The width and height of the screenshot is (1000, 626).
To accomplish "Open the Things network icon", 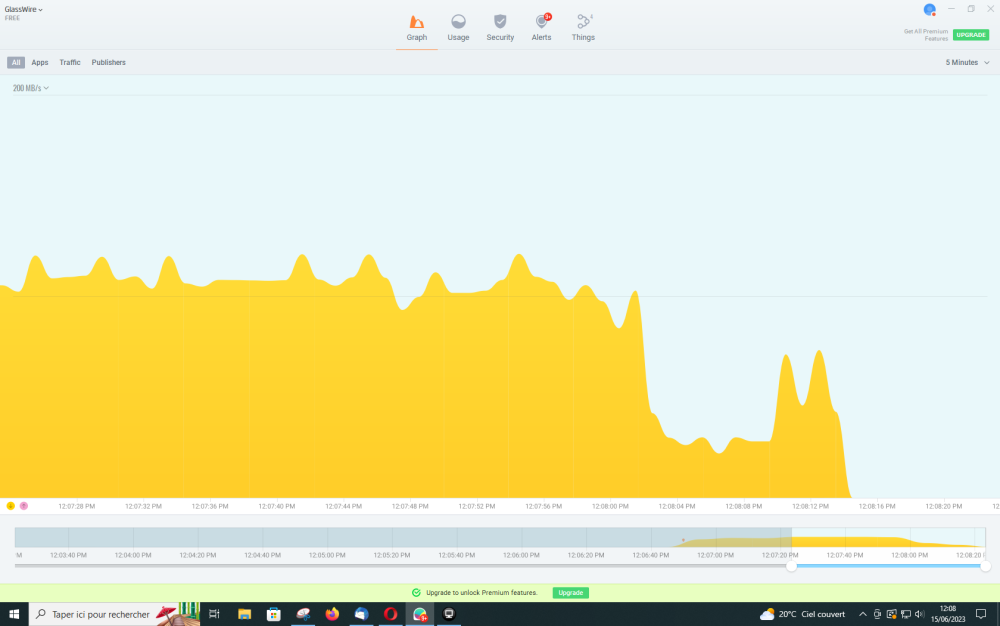I will [584, 22].
